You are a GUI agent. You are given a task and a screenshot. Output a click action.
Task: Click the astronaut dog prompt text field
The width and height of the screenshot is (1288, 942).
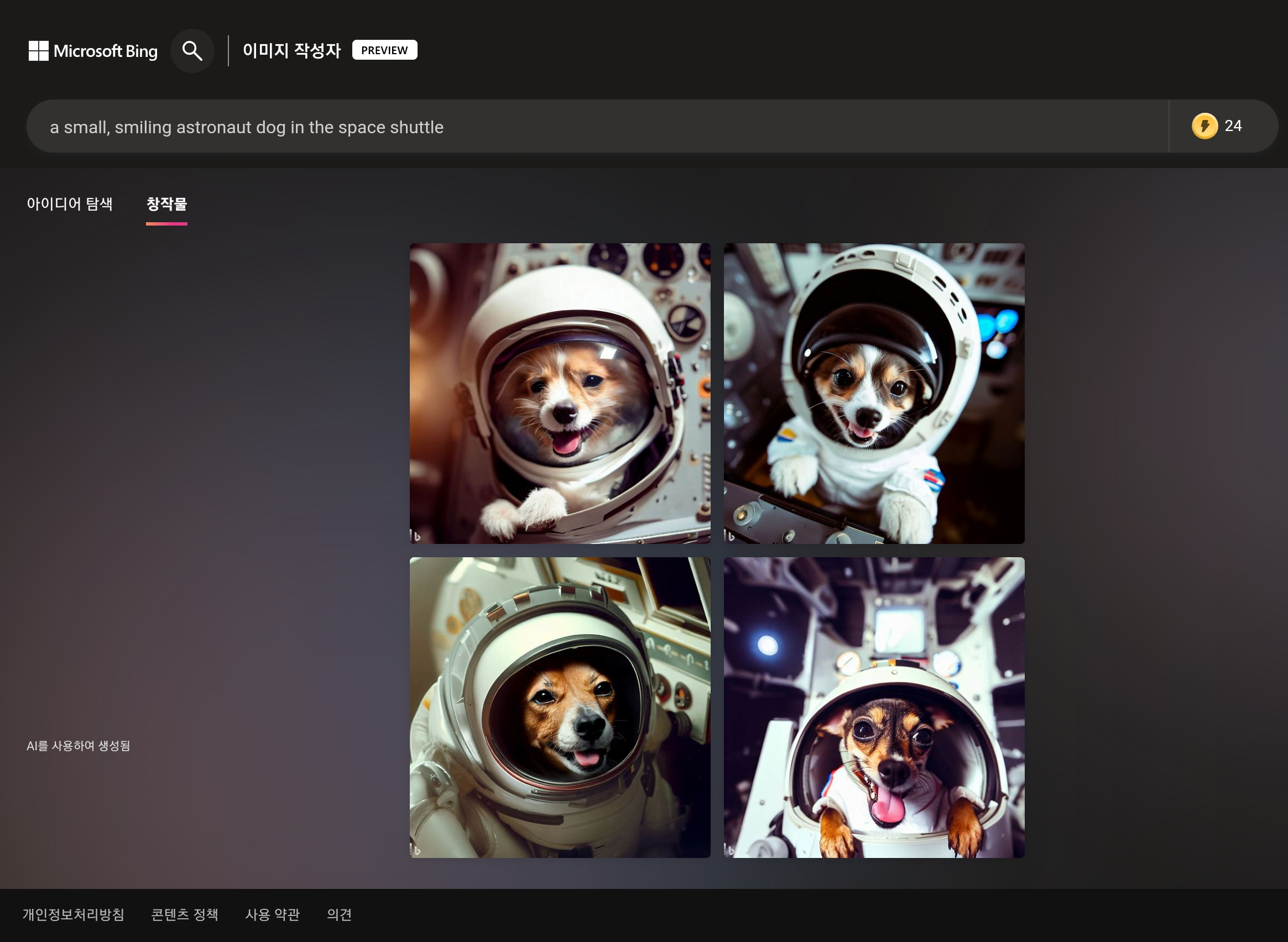(570, 127)
